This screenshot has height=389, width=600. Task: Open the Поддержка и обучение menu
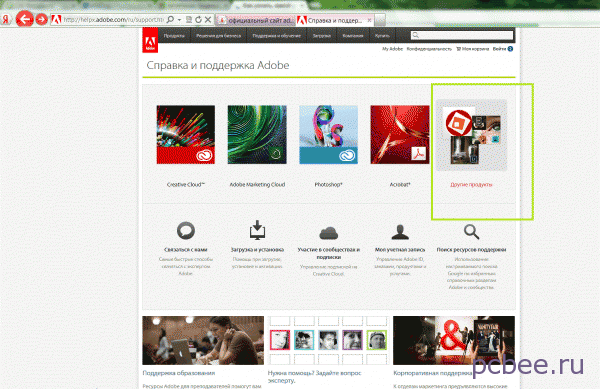pos(277,36)
